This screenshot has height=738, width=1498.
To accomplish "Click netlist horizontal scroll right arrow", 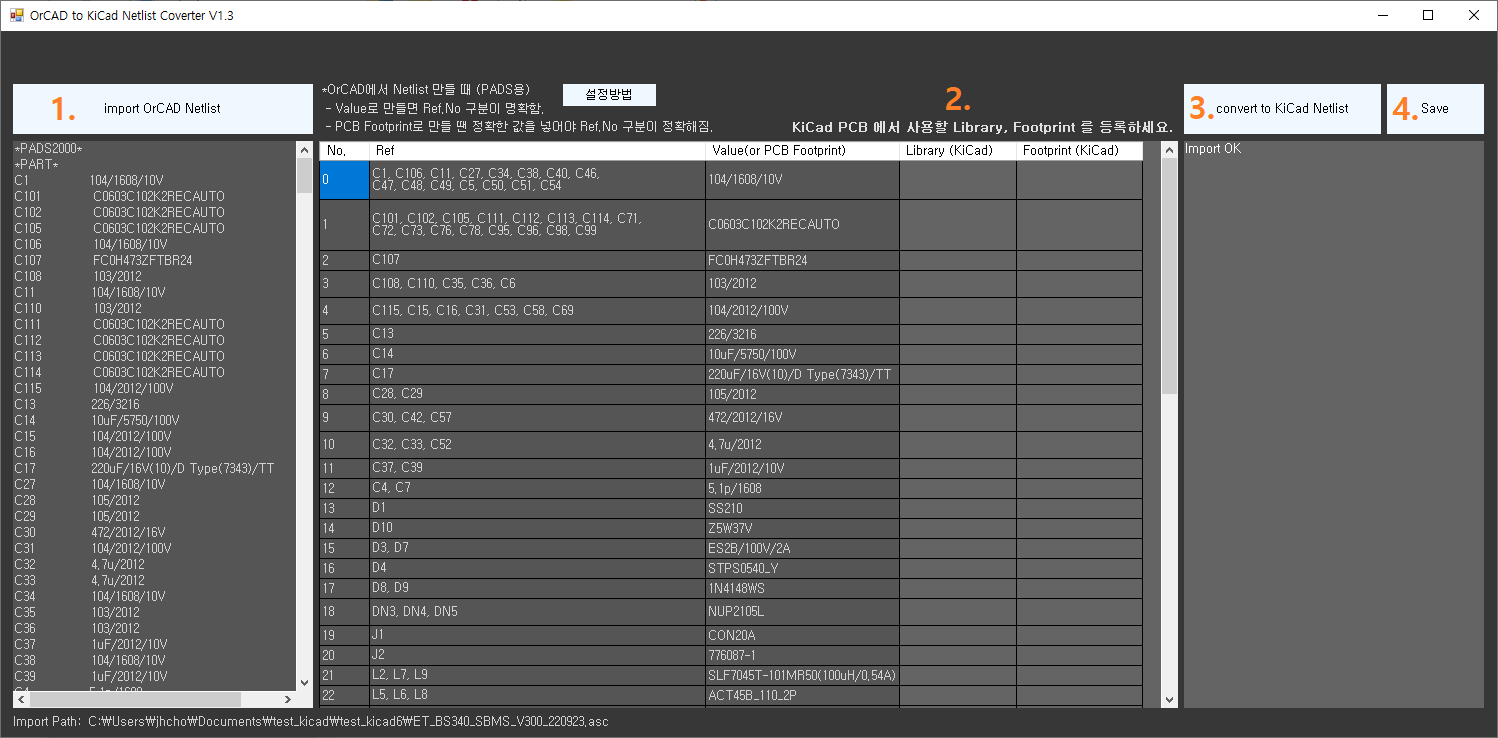I will pyautogui.click(x=289, y=700).
